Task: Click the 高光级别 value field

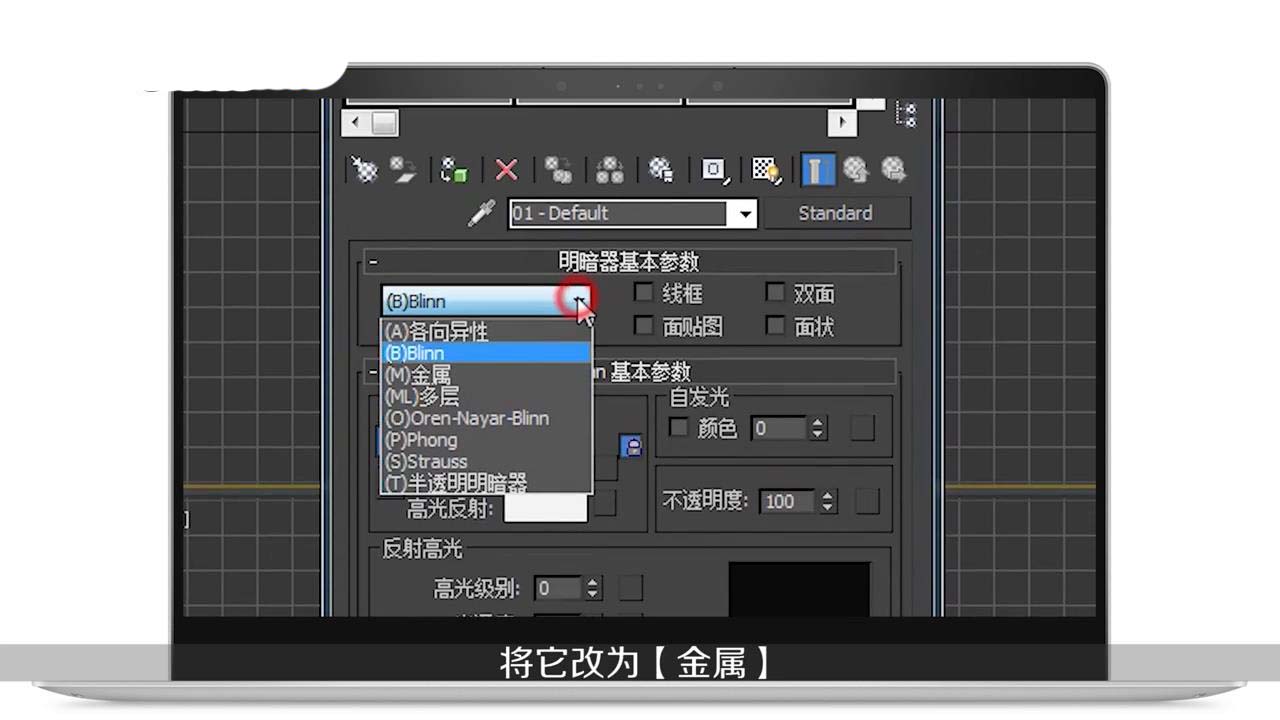Action: 558,588
